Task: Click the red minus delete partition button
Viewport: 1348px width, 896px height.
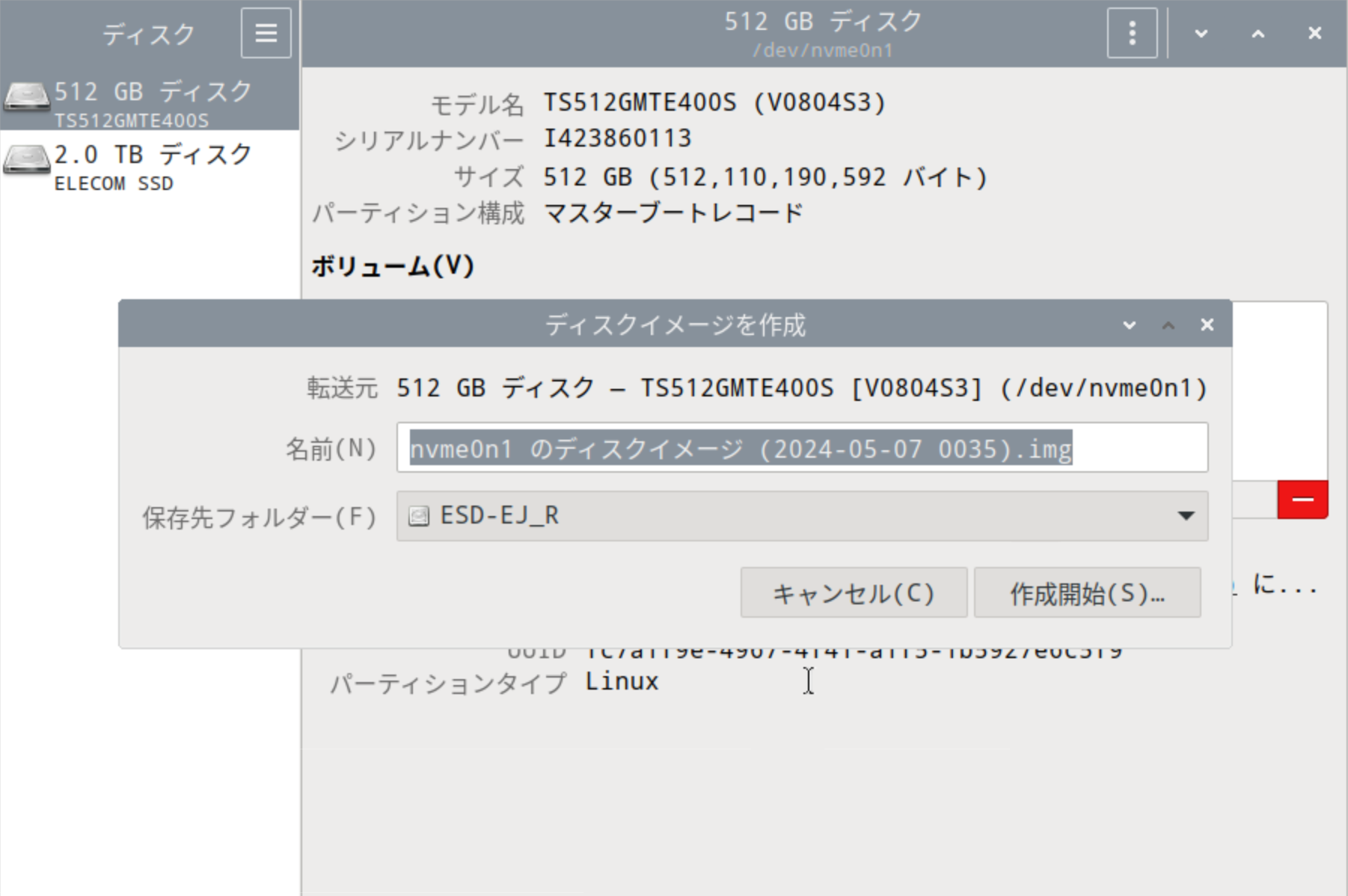Action: click(1302, 500)
